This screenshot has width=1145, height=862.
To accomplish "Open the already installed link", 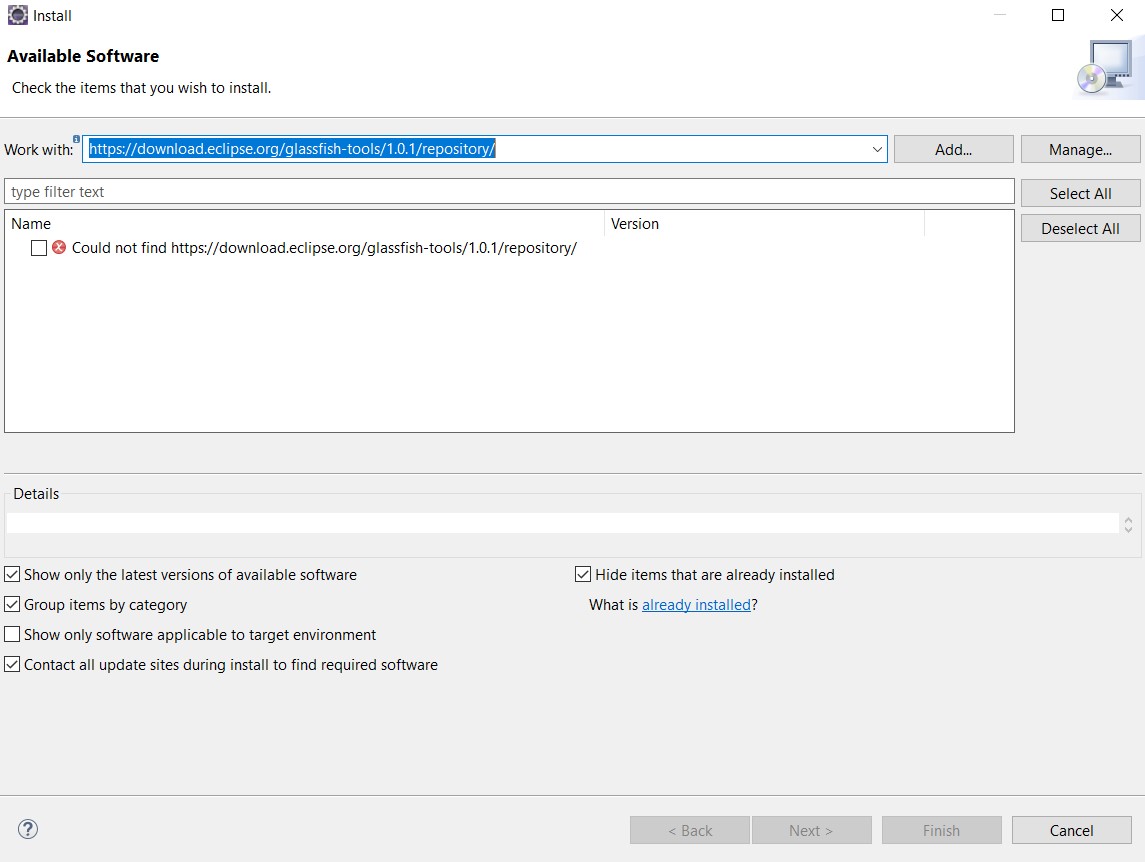I will pos(696,605).
